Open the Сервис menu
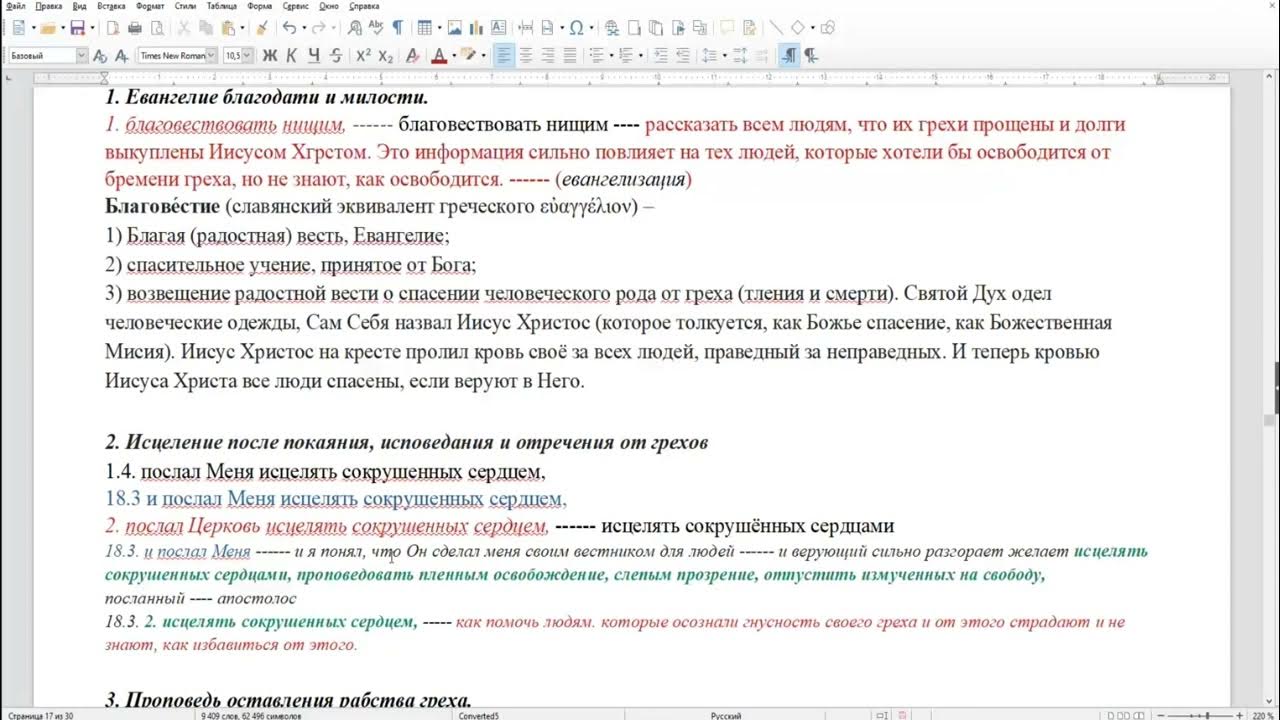1280x720 pixels. coord(296,6)
